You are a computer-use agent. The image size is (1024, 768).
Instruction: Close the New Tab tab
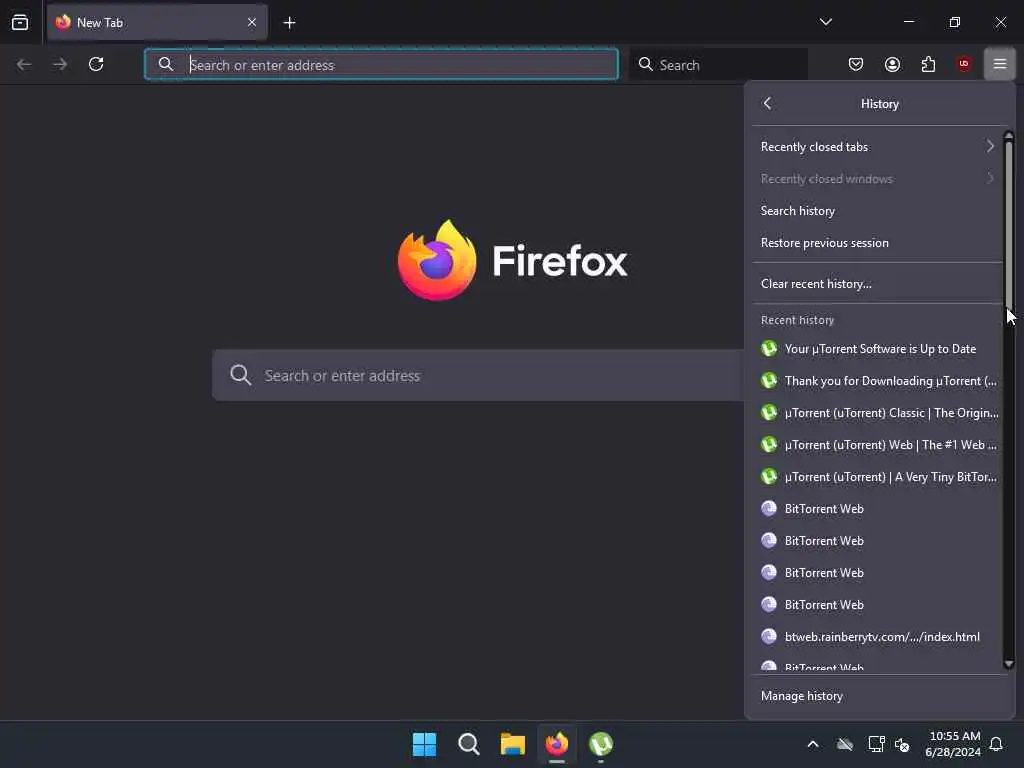[x=251, y=23]
